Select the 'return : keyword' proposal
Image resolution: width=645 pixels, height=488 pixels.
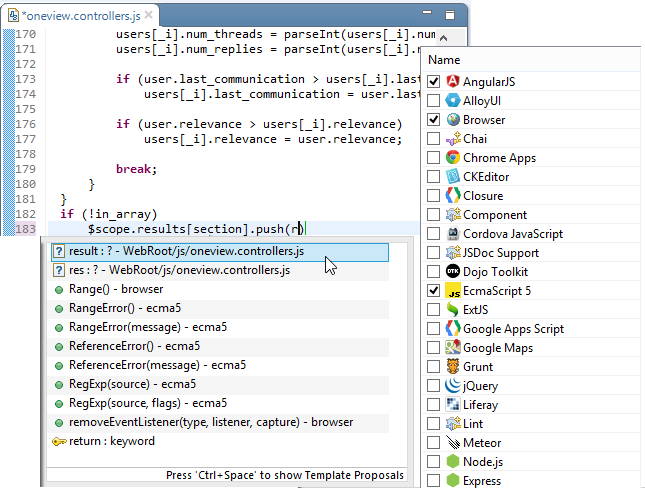tap(111, 441)
